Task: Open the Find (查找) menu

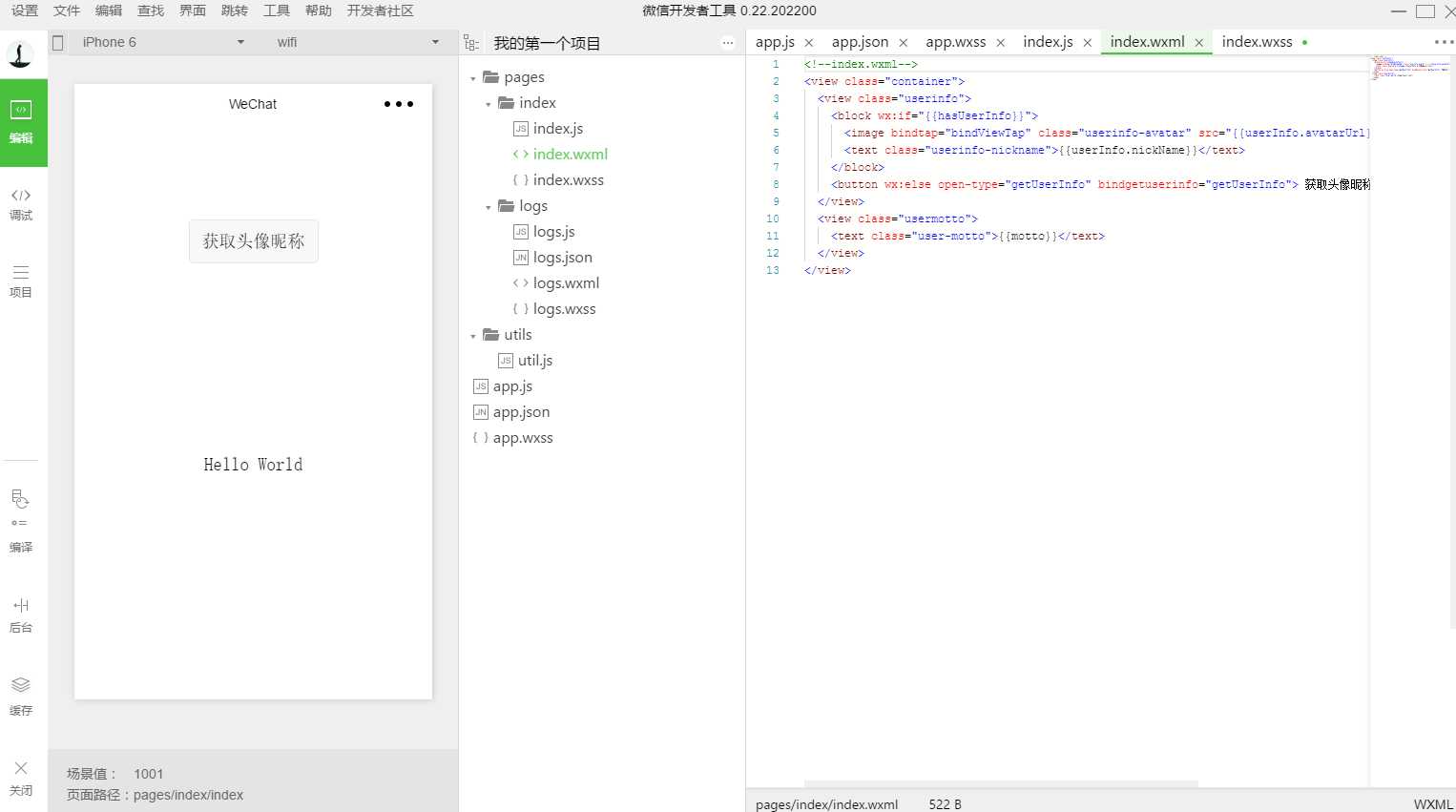Action: point(151,10)
